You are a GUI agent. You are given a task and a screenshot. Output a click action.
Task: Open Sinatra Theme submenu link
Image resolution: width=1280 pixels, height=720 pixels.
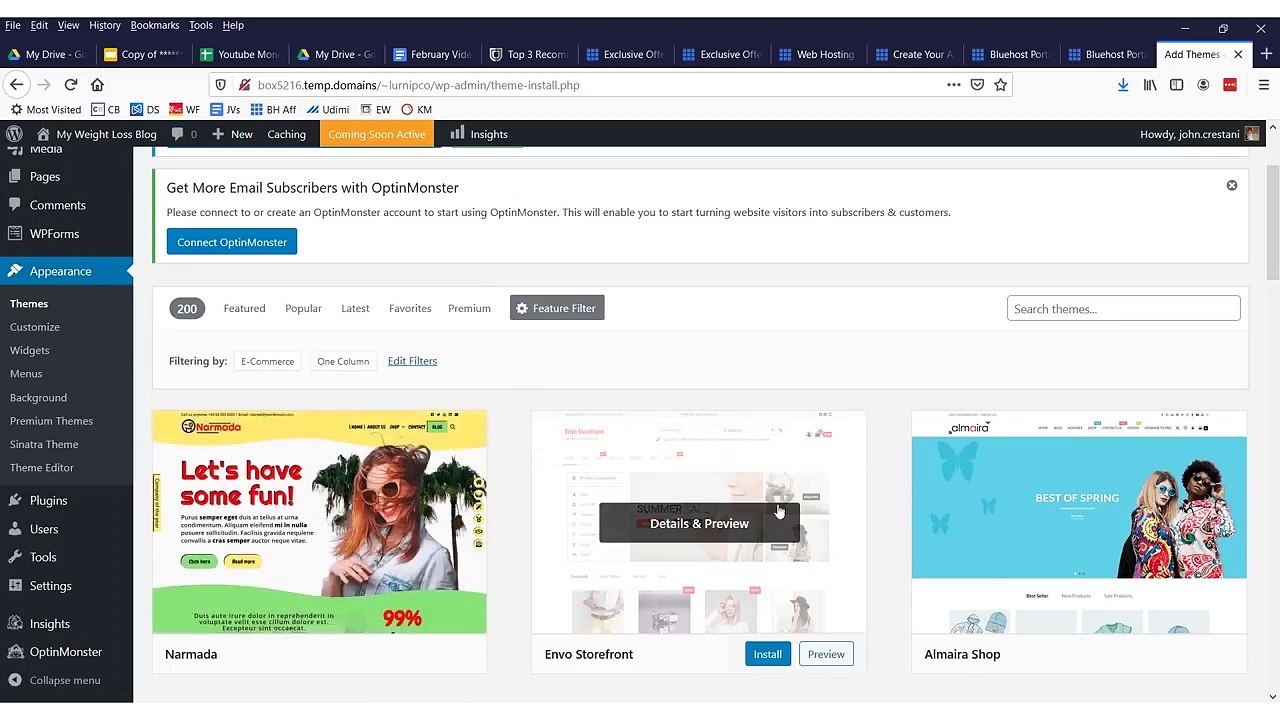click(44, 444)
